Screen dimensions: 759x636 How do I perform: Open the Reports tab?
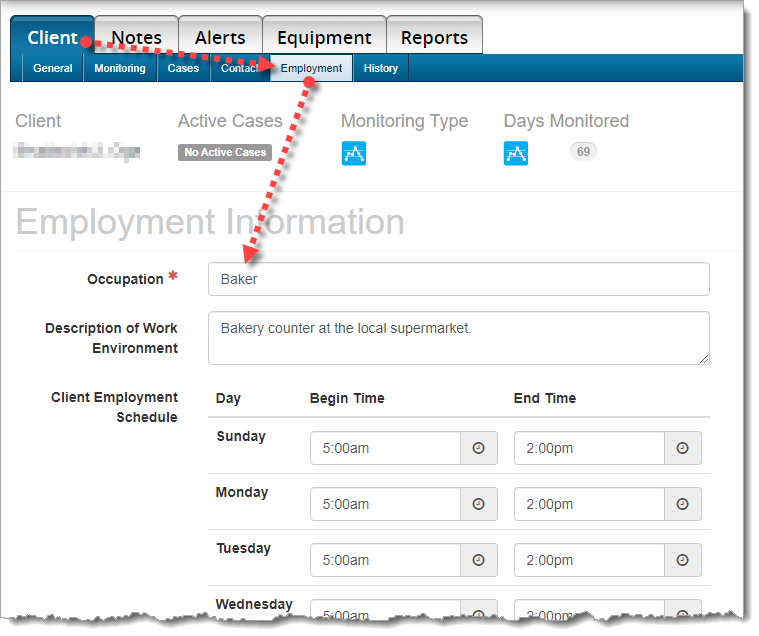coord(434,37)
